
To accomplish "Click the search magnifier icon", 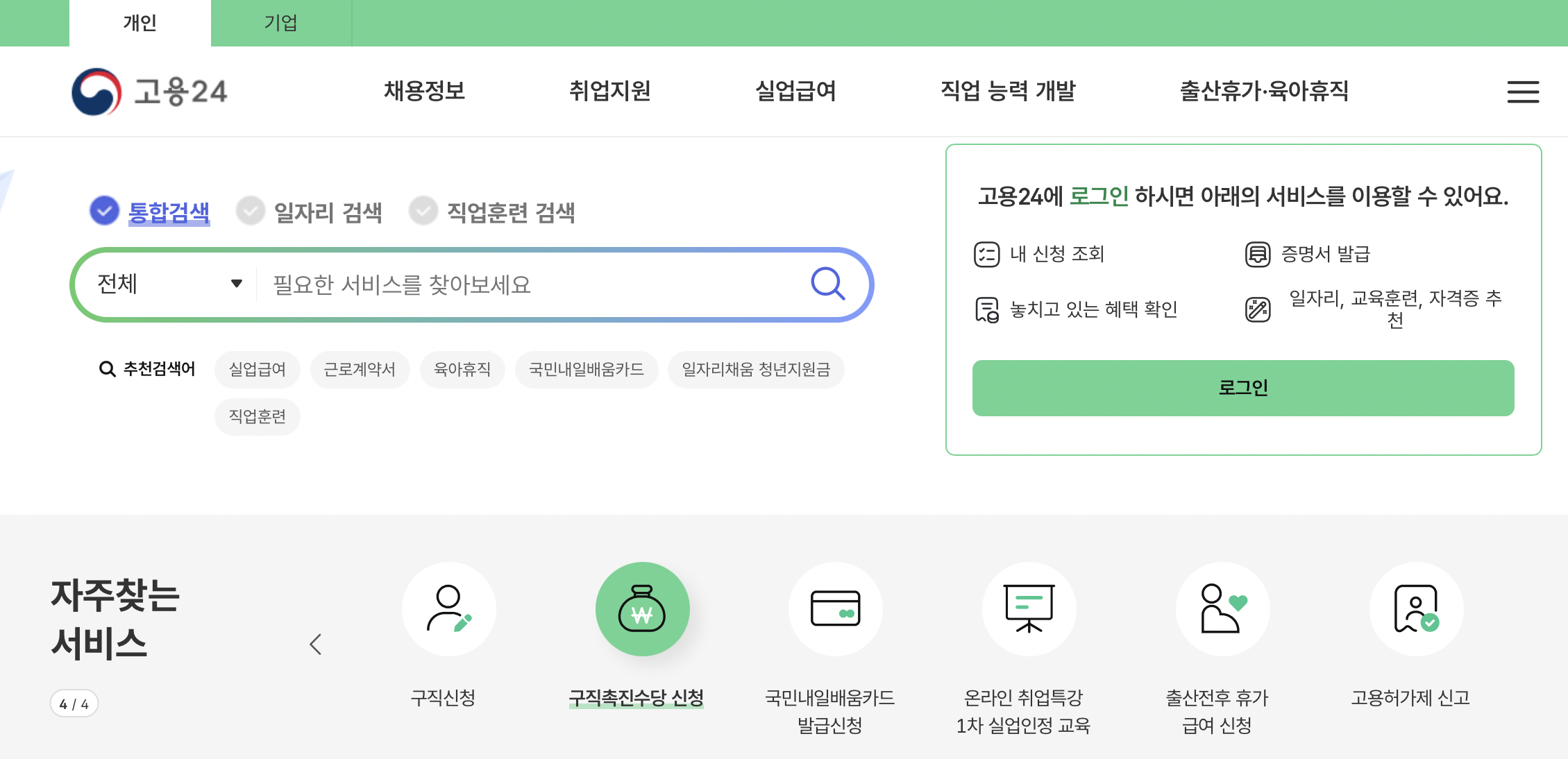I will (829, 284).
